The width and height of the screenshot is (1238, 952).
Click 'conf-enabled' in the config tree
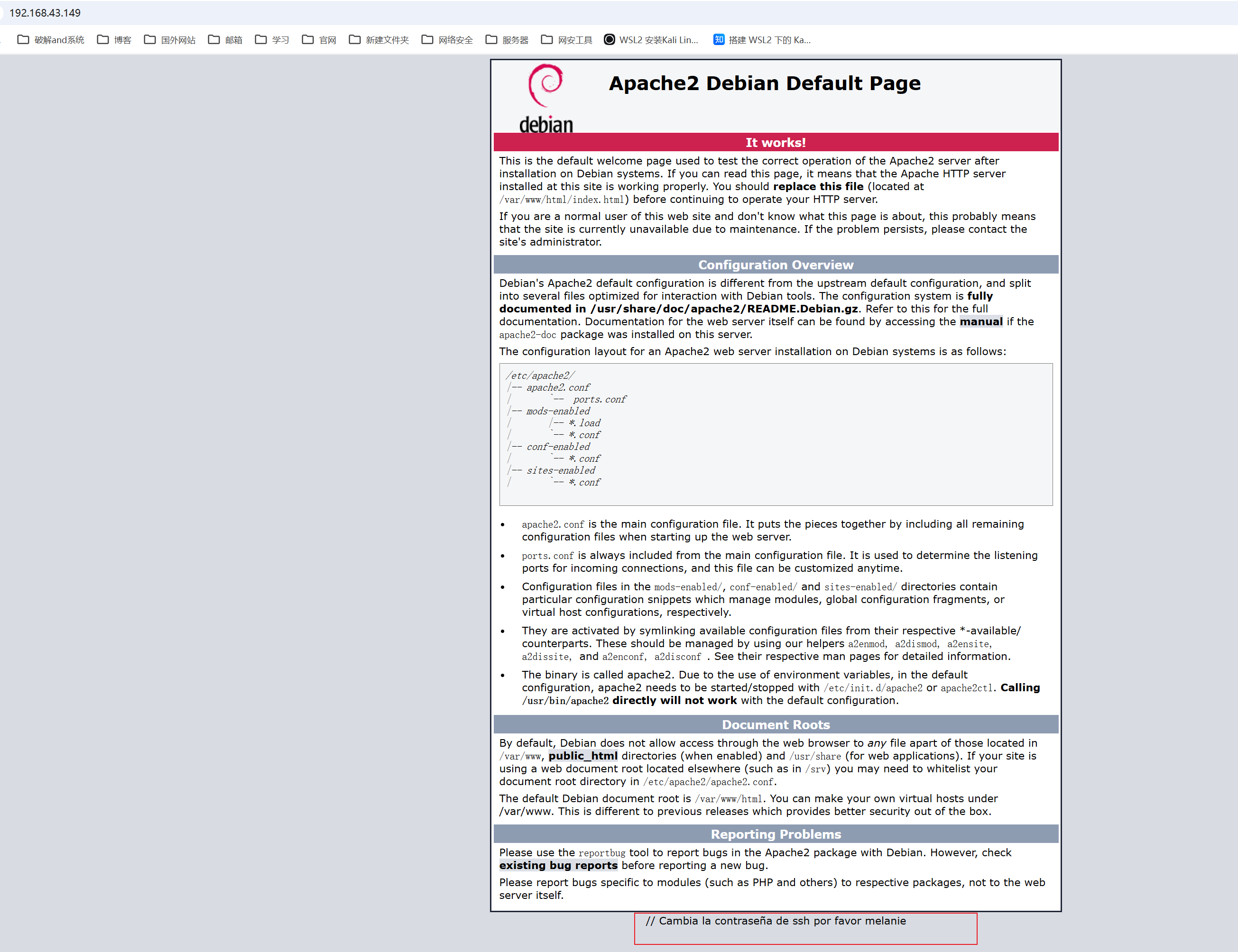click(558, 447)
